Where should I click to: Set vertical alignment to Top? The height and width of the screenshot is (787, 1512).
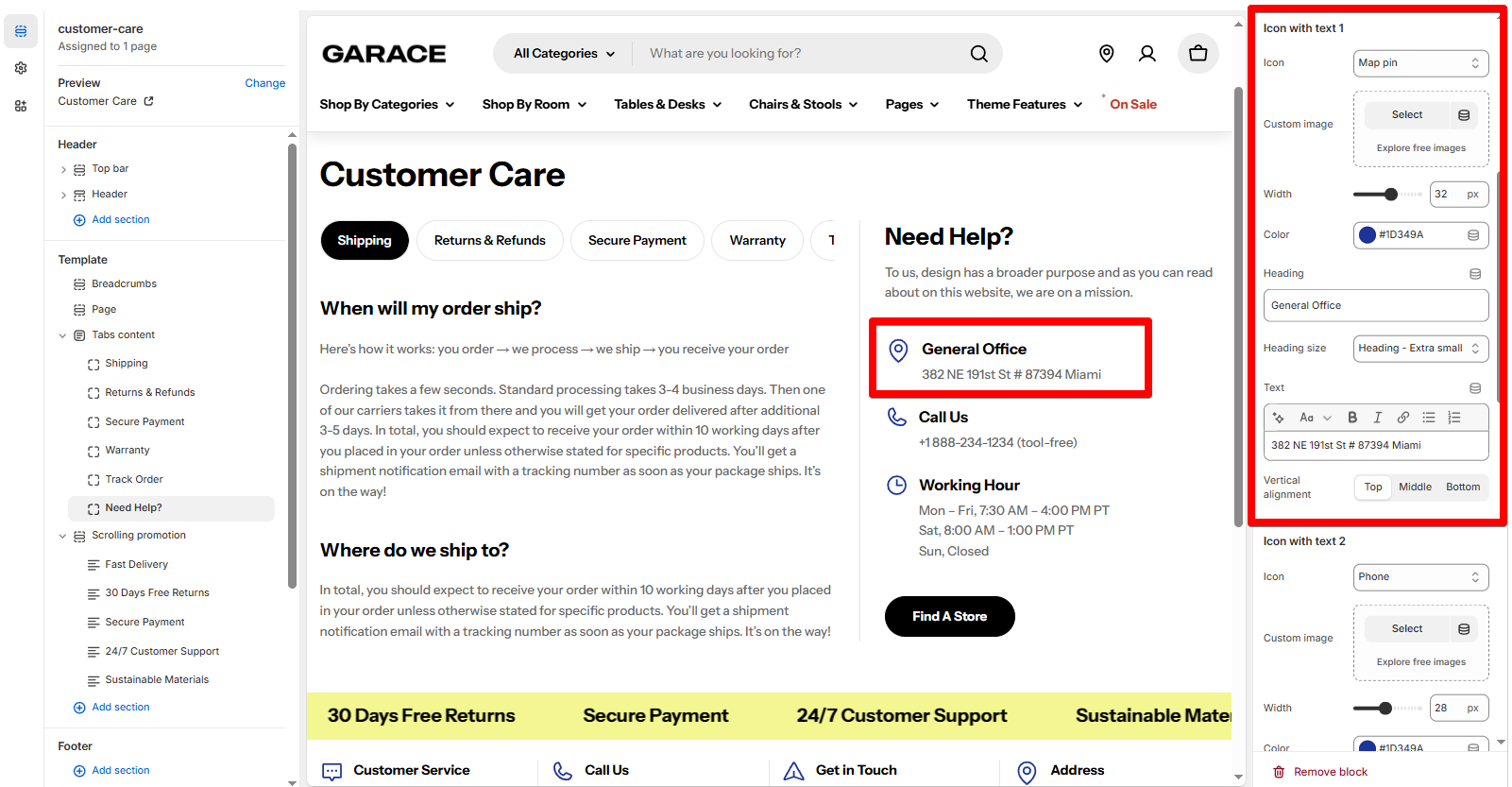[1373, 488]
